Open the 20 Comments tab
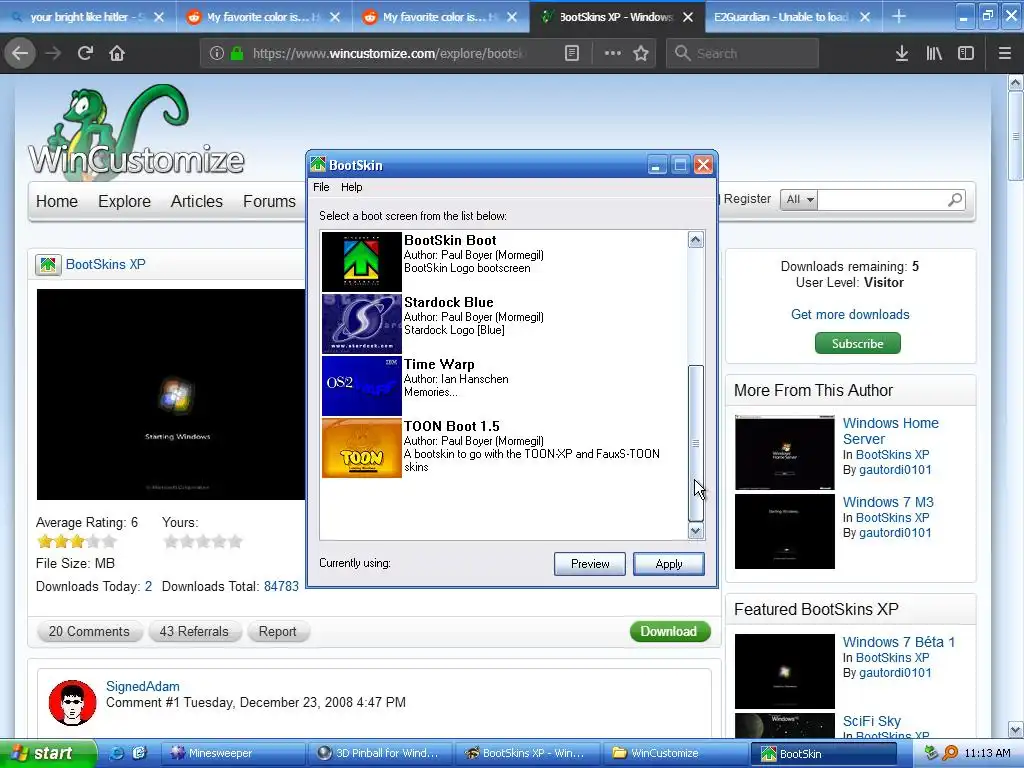 89,632
